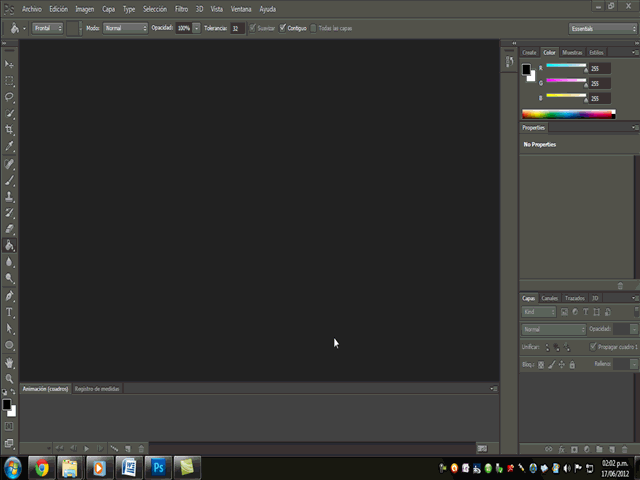The width and height of the screenshot is (640, 480).
Task: Select the Path Selection tool
Action: [9, 329]
